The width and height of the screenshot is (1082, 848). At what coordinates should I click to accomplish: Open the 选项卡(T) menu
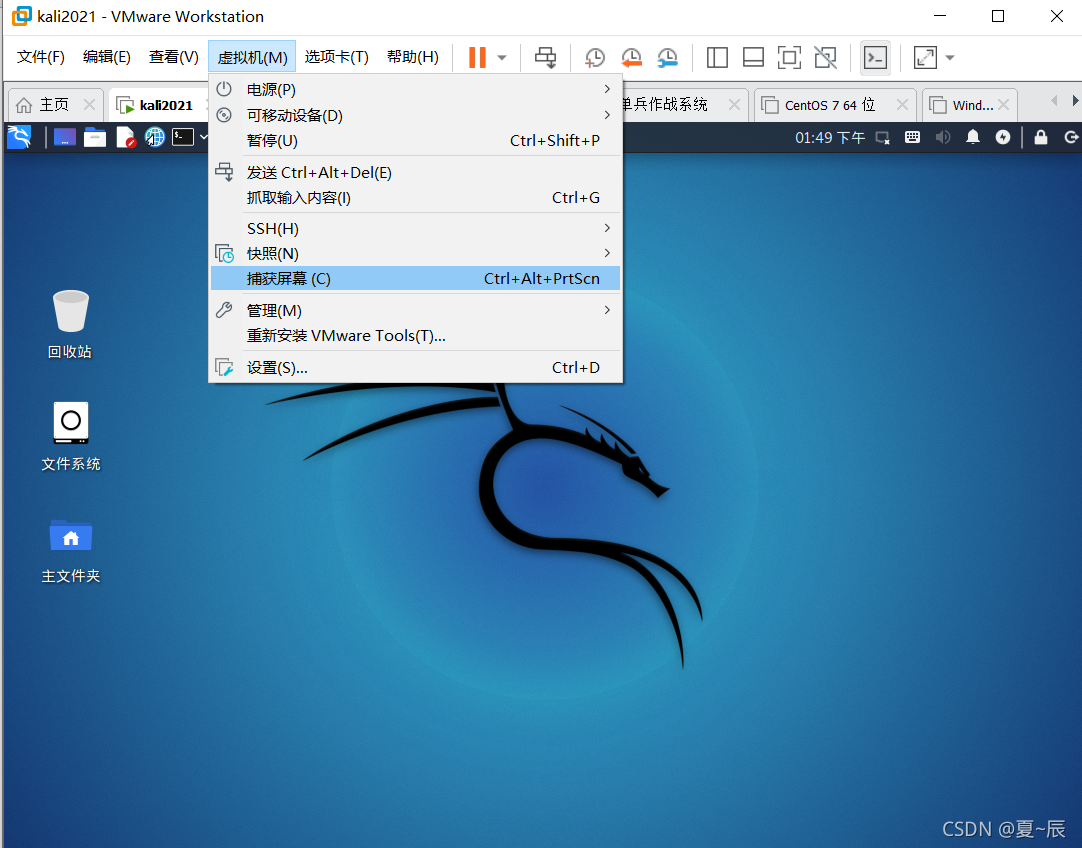(x=337, y=57)
